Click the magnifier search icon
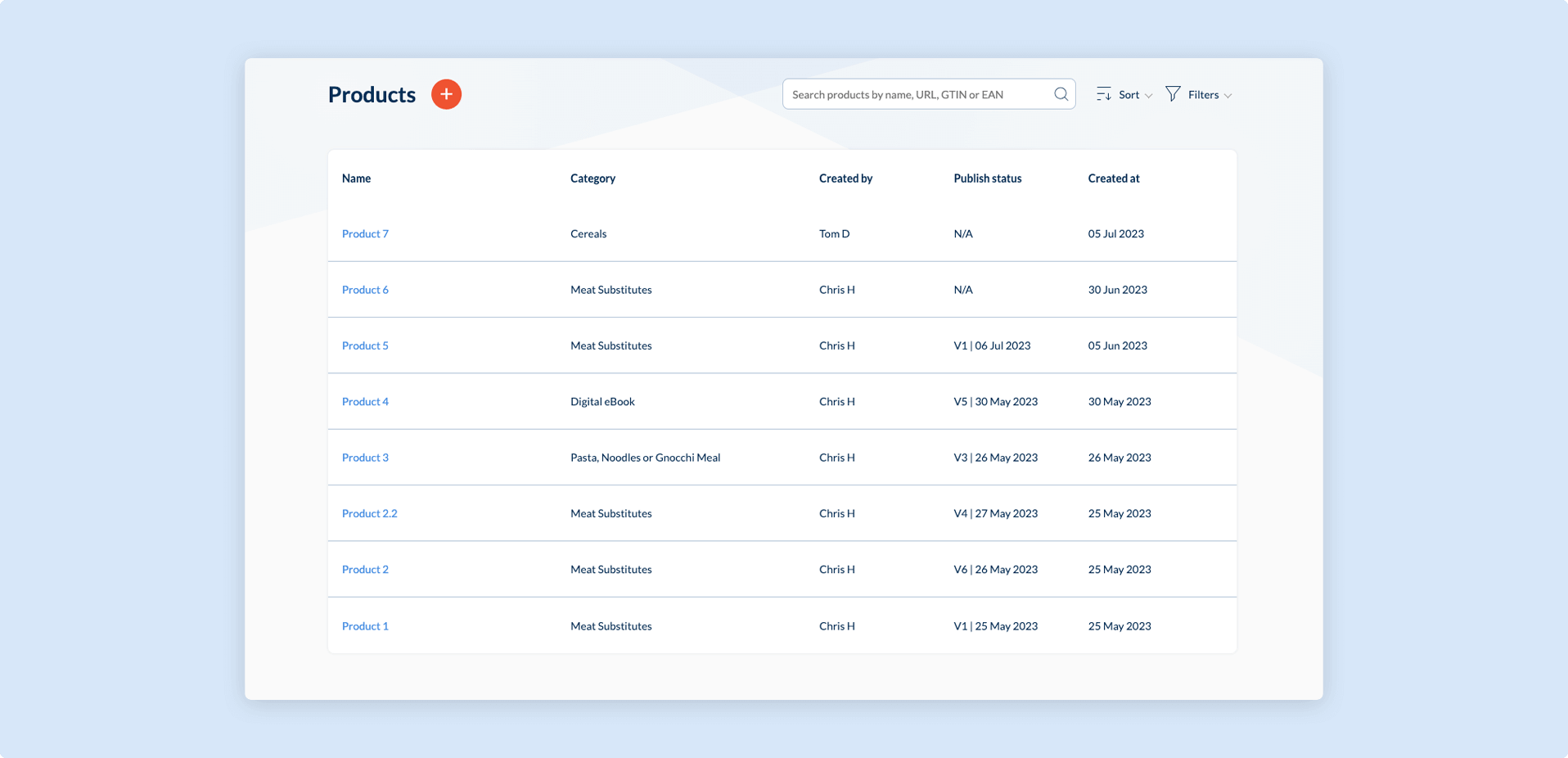 pos(1061,94)
